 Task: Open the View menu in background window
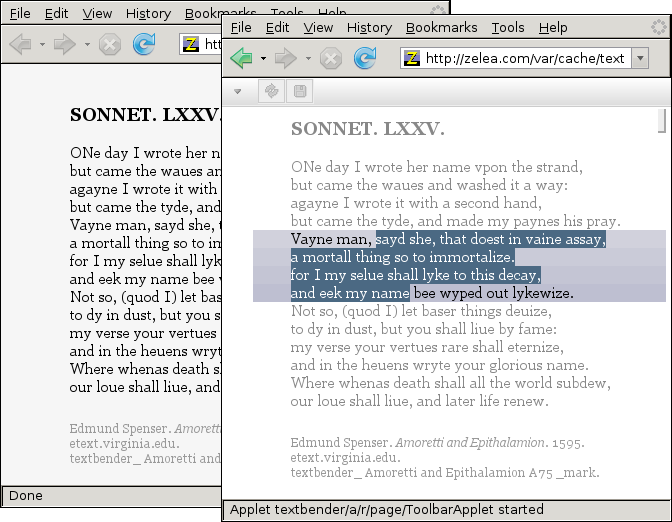(97, 13)
